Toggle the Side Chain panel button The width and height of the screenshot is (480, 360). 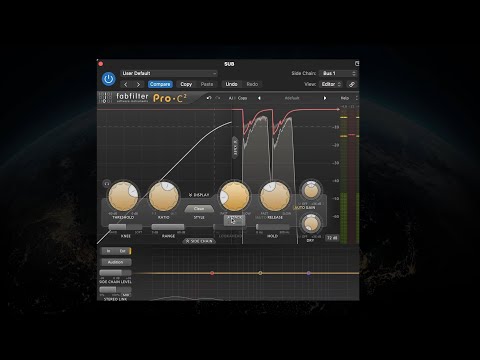pyautogui.click(x=200, y=241)
